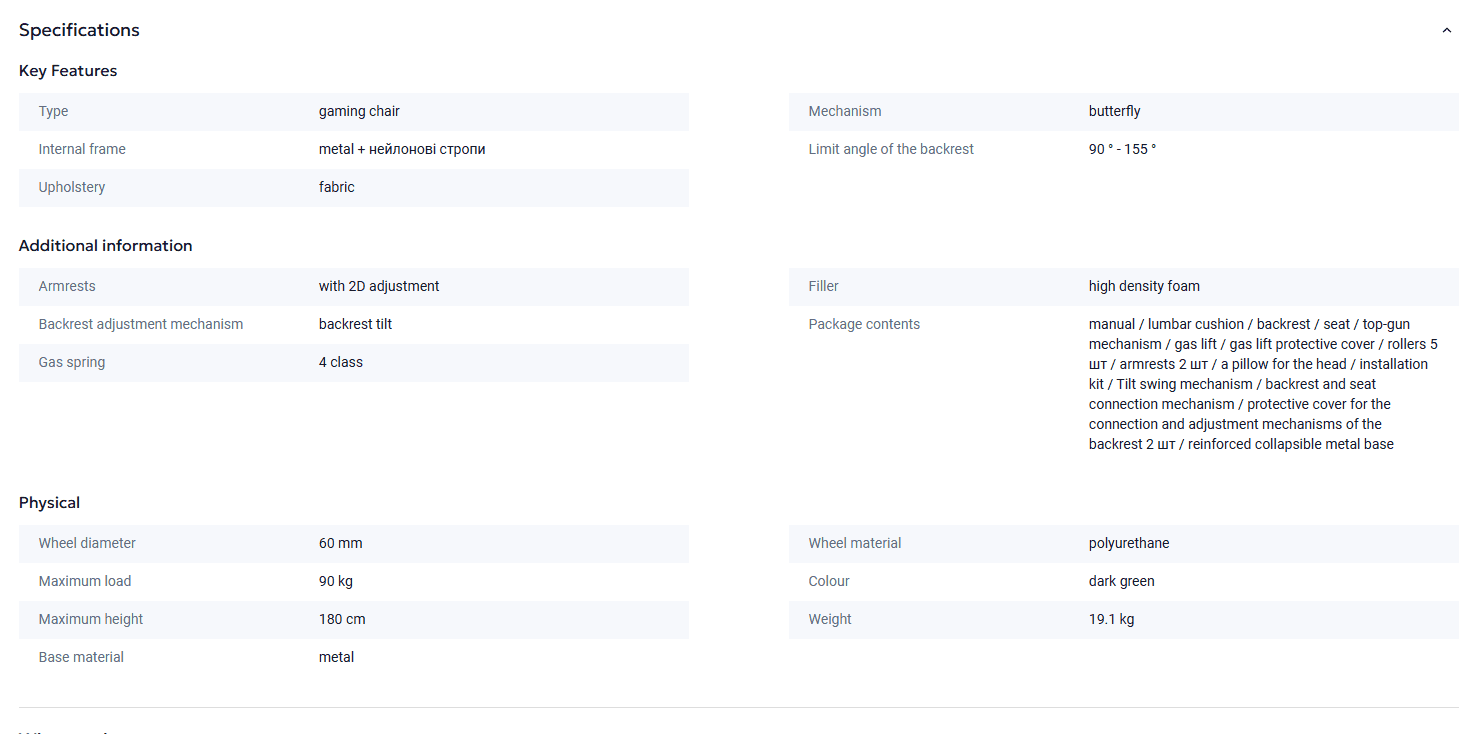Image resolution: width=1459 pixels, height=734 pixels.
Task: Click the 'with 2D adjustment' armrests value
Action: [379, 286]
